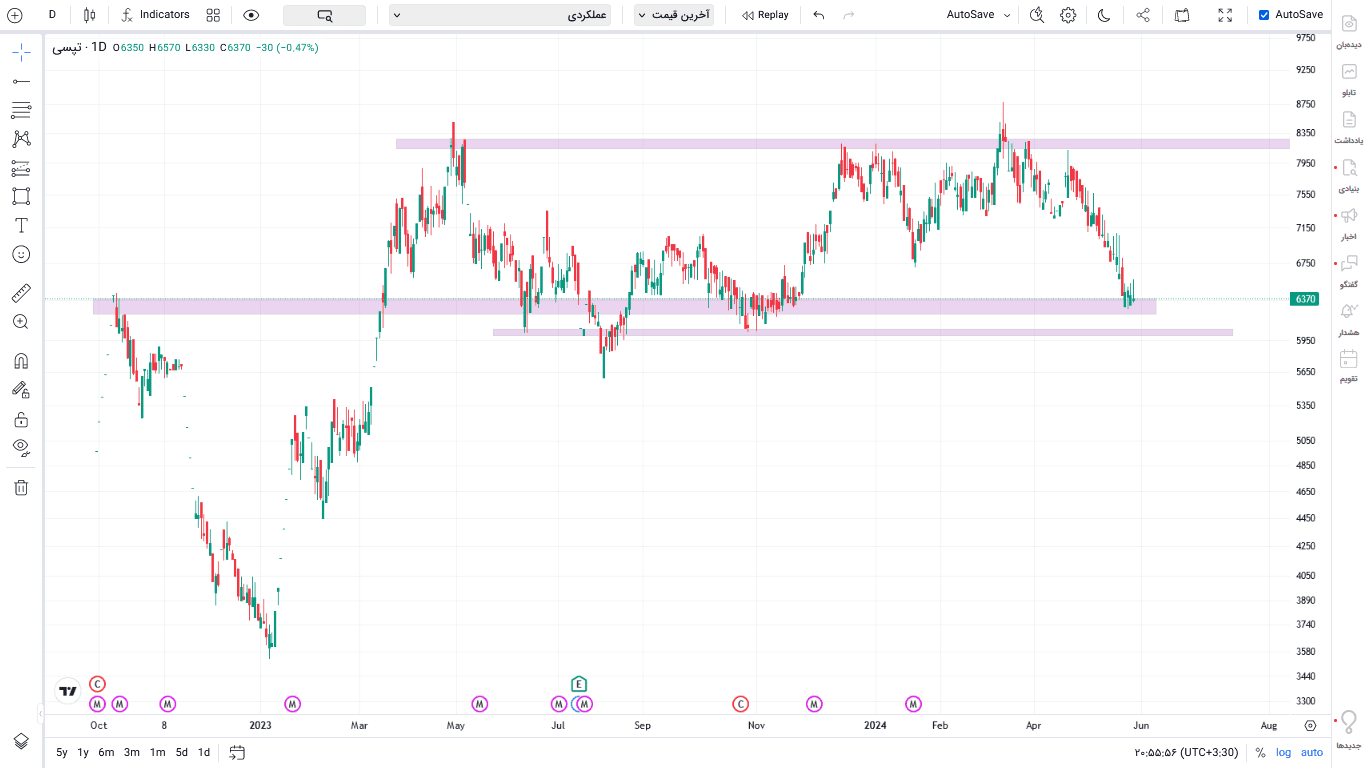Open the time zone ۲۰:۵۵:۵۶ (UTC+3:30) menu
This screenshot has height=768, width=1366.
click(1187, 752)
